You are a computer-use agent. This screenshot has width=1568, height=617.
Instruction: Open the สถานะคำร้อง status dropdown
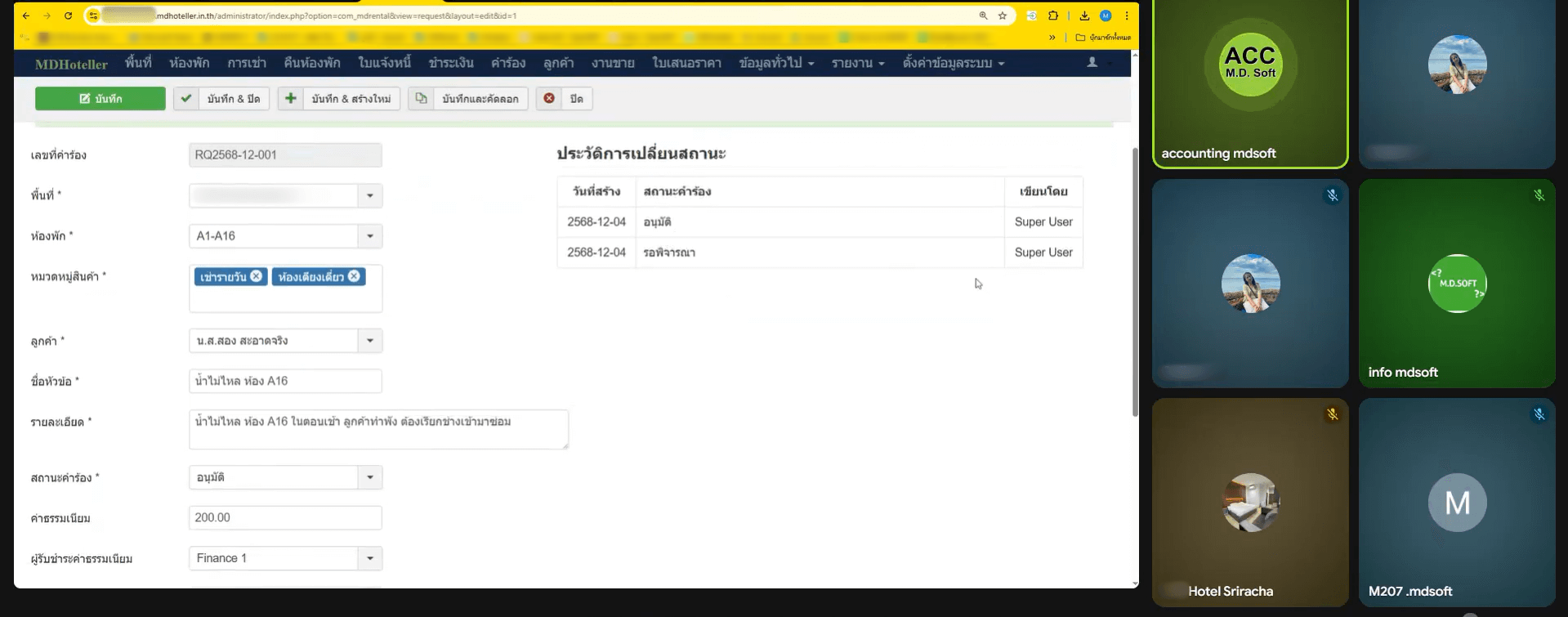coord(369,477)
